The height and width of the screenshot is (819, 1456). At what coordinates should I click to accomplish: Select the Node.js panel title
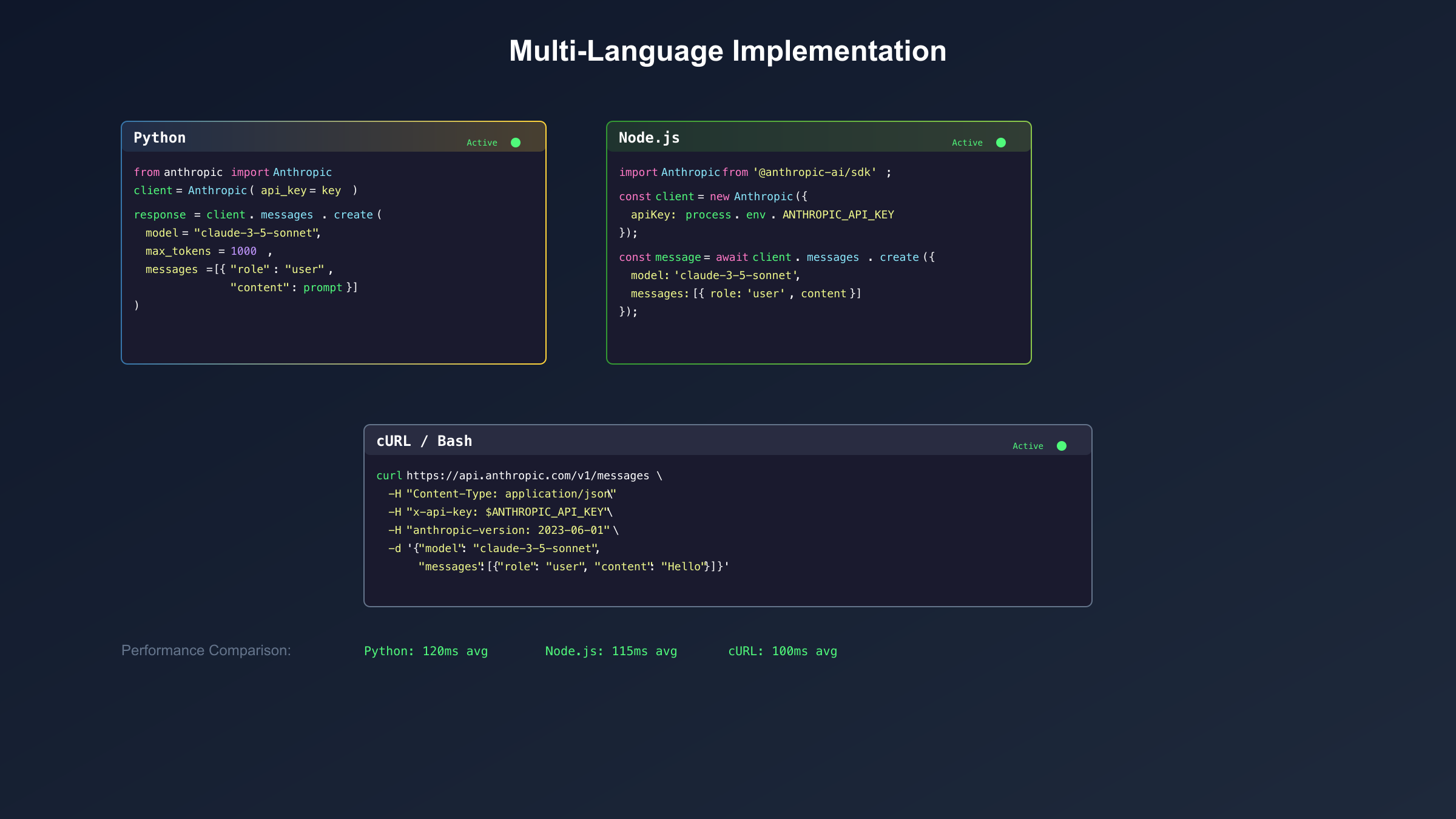point(649,138)
